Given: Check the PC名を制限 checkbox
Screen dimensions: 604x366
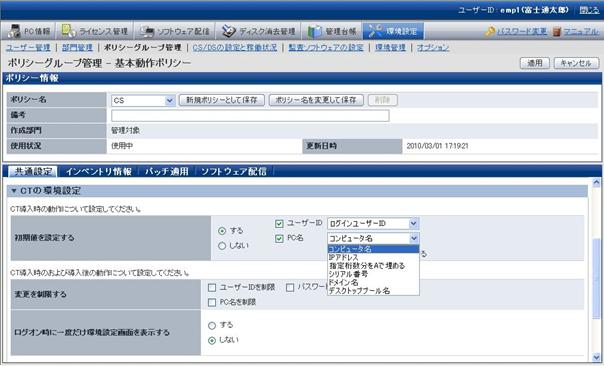Looking at the screenshot, I should pos(212,303).
